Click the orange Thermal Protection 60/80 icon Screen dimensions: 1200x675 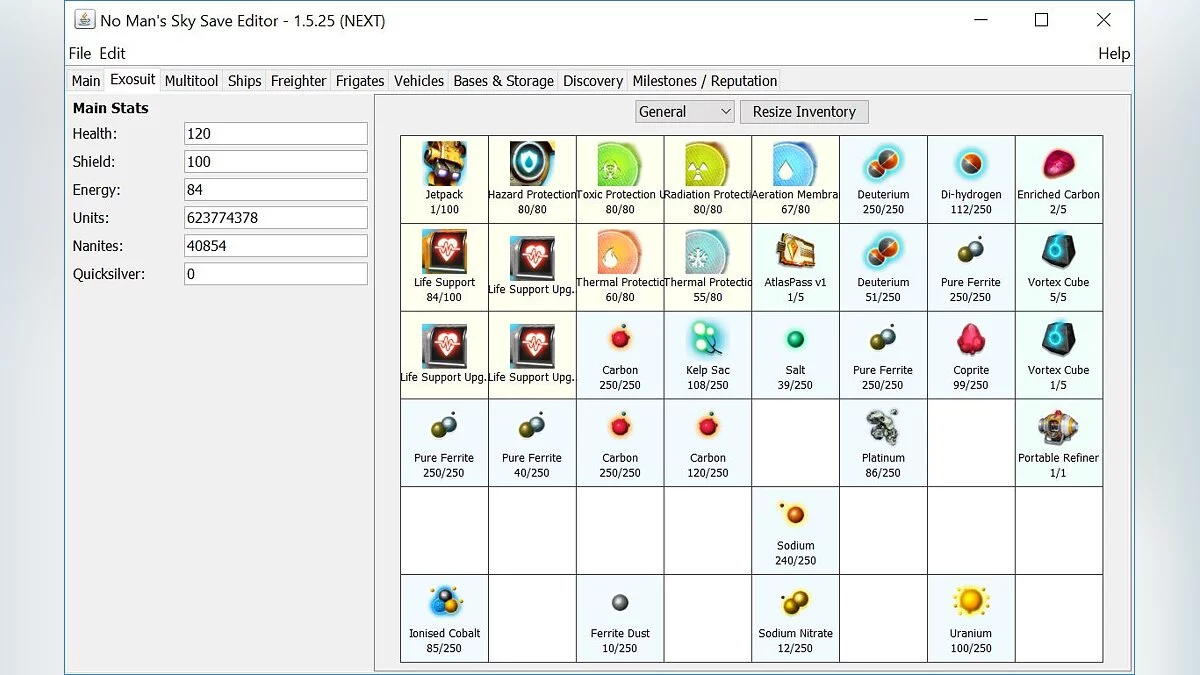pyautogui.click(x=620, y=251)
